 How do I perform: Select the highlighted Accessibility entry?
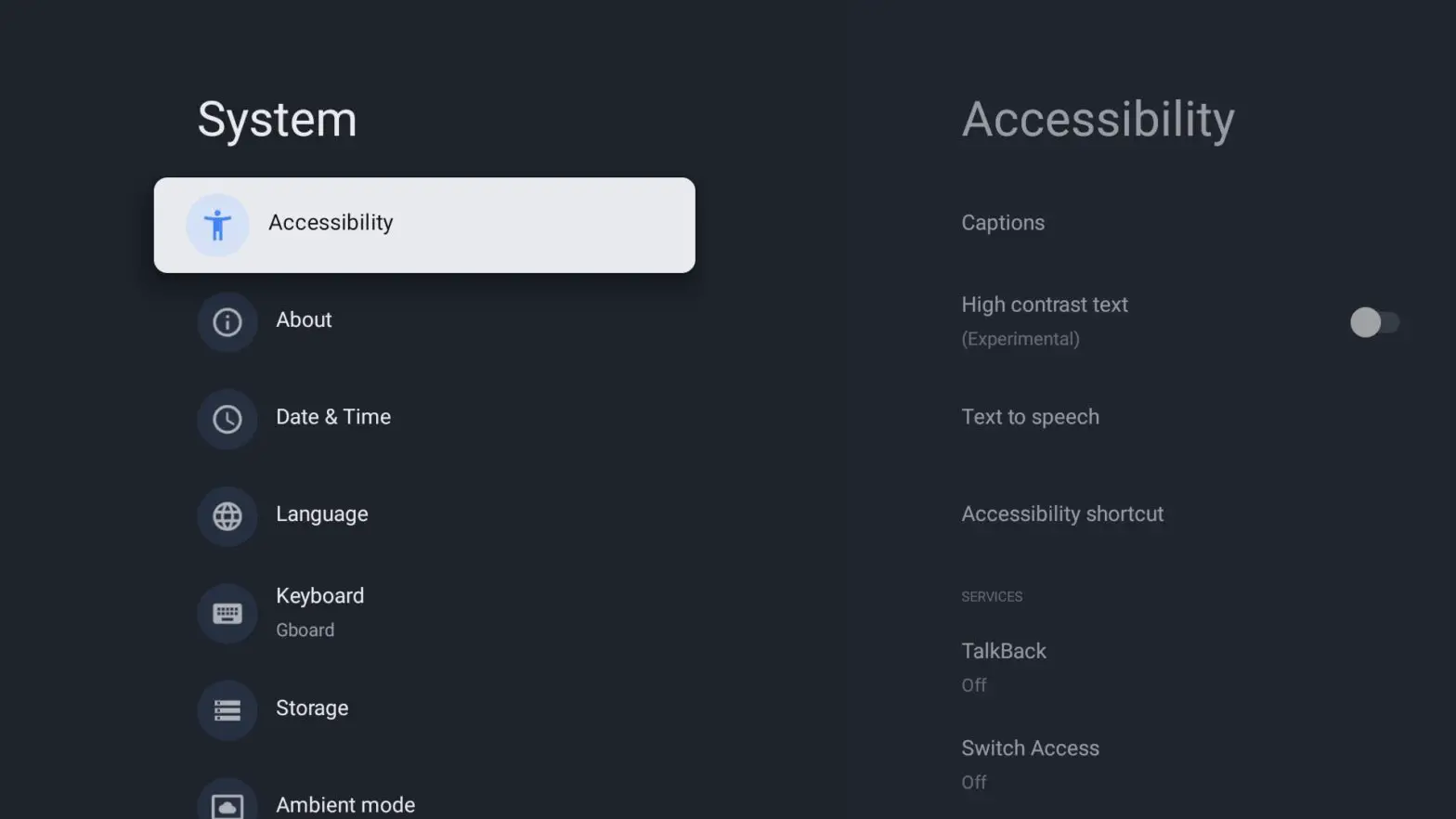[331, 223]
